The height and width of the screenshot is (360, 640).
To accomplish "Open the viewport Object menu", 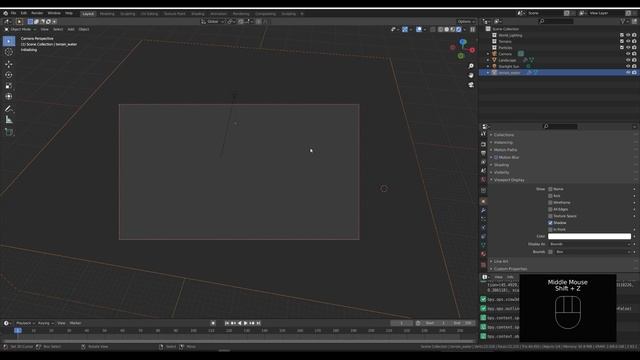I will click(84, 29).
